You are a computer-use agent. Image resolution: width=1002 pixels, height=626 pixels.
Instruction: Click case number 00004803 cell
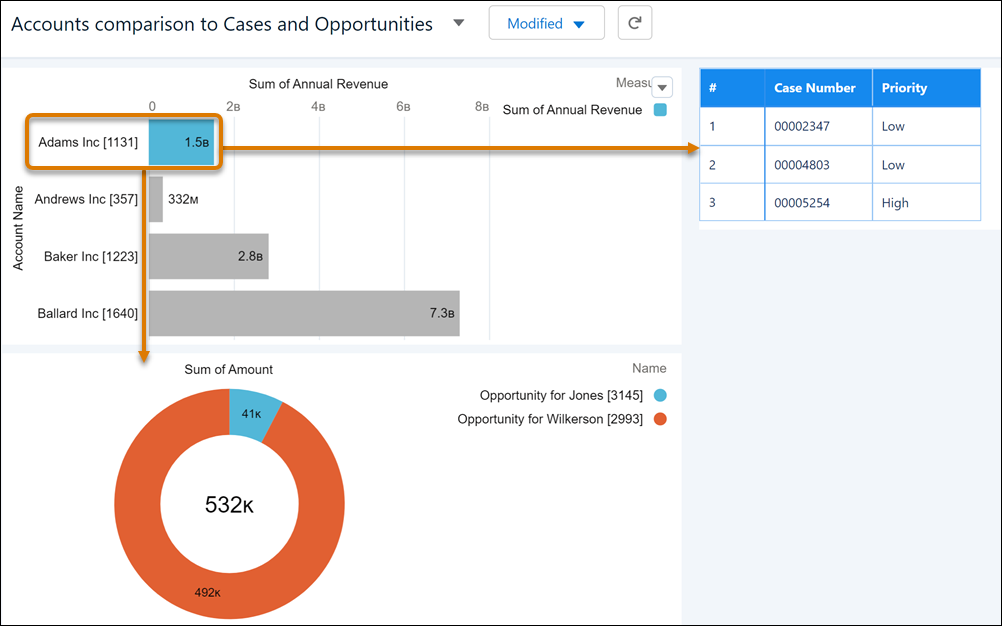[818, 165]
